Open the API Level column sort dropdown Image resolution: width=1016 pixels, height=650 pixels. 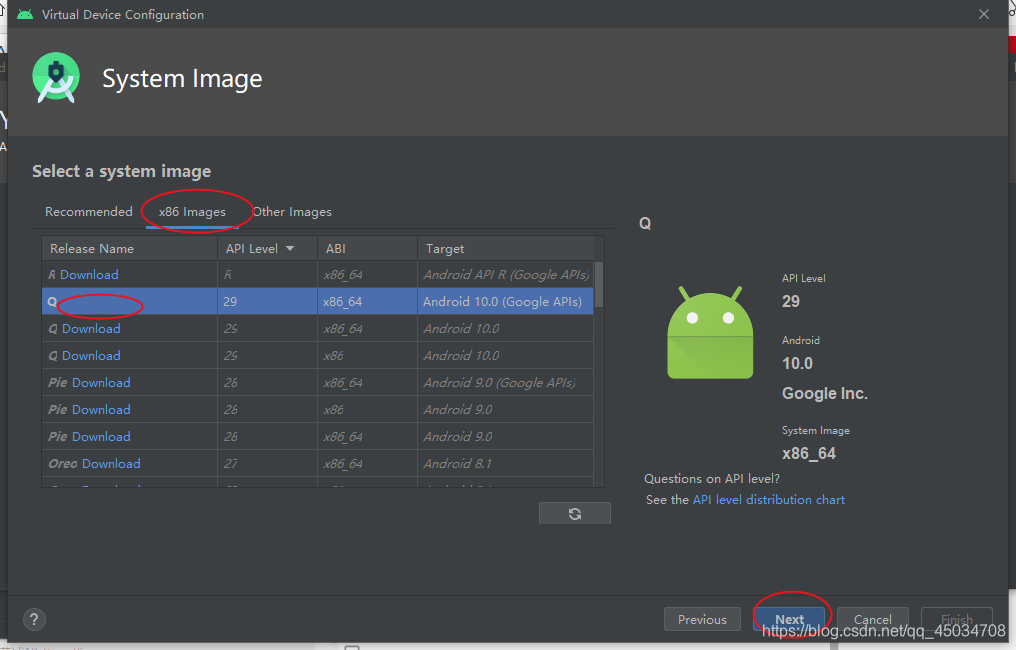(x=290, y=248)
